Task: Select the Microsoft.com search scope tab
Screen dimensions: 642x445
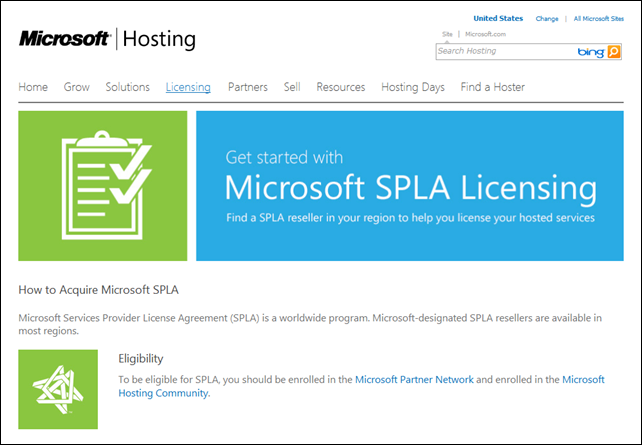Action: point(485,34)
